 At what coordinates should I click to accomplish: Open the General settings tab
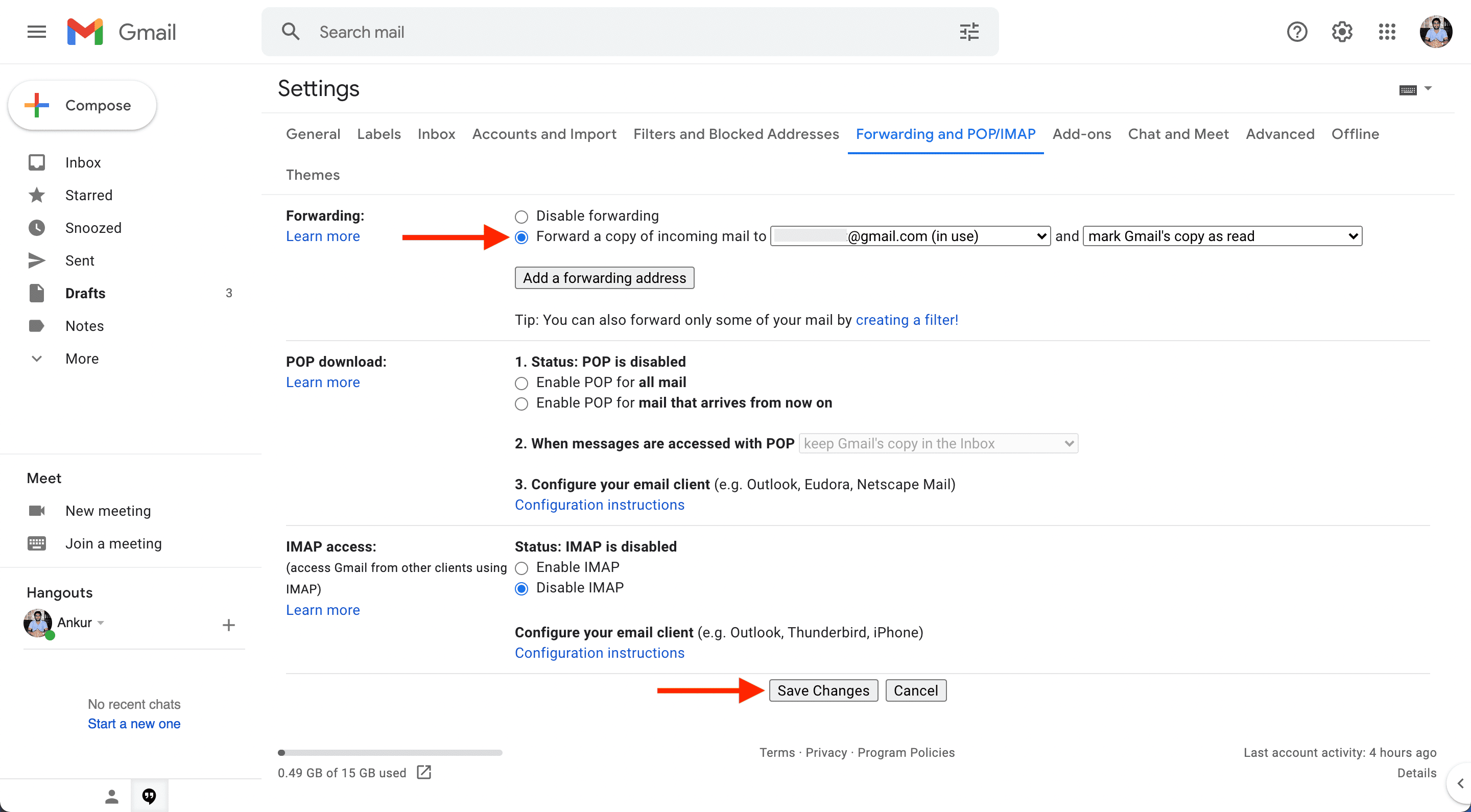tap(313, 134)
